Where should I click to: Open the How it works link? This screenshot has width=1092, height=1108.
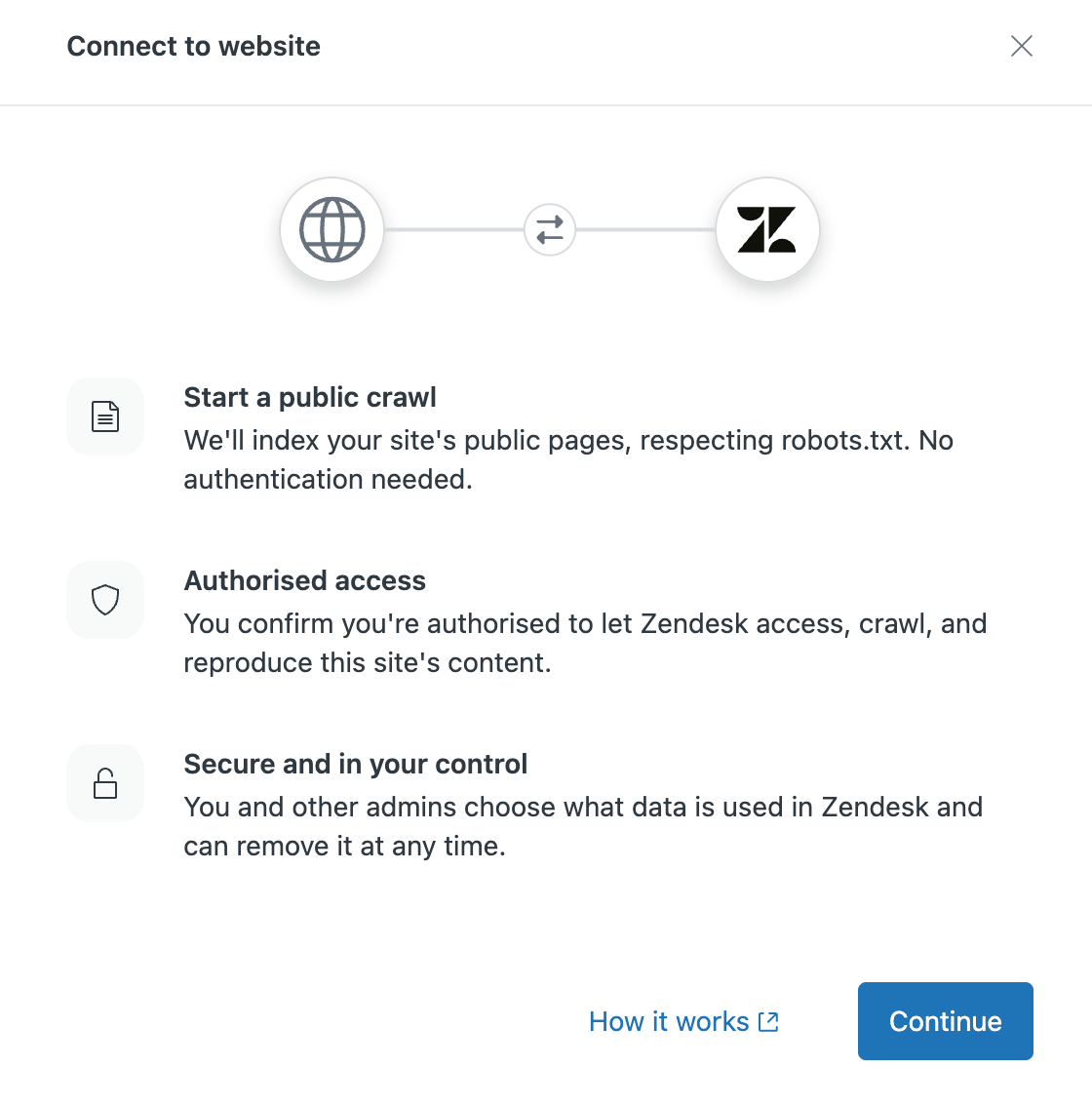click(669, 1021)
